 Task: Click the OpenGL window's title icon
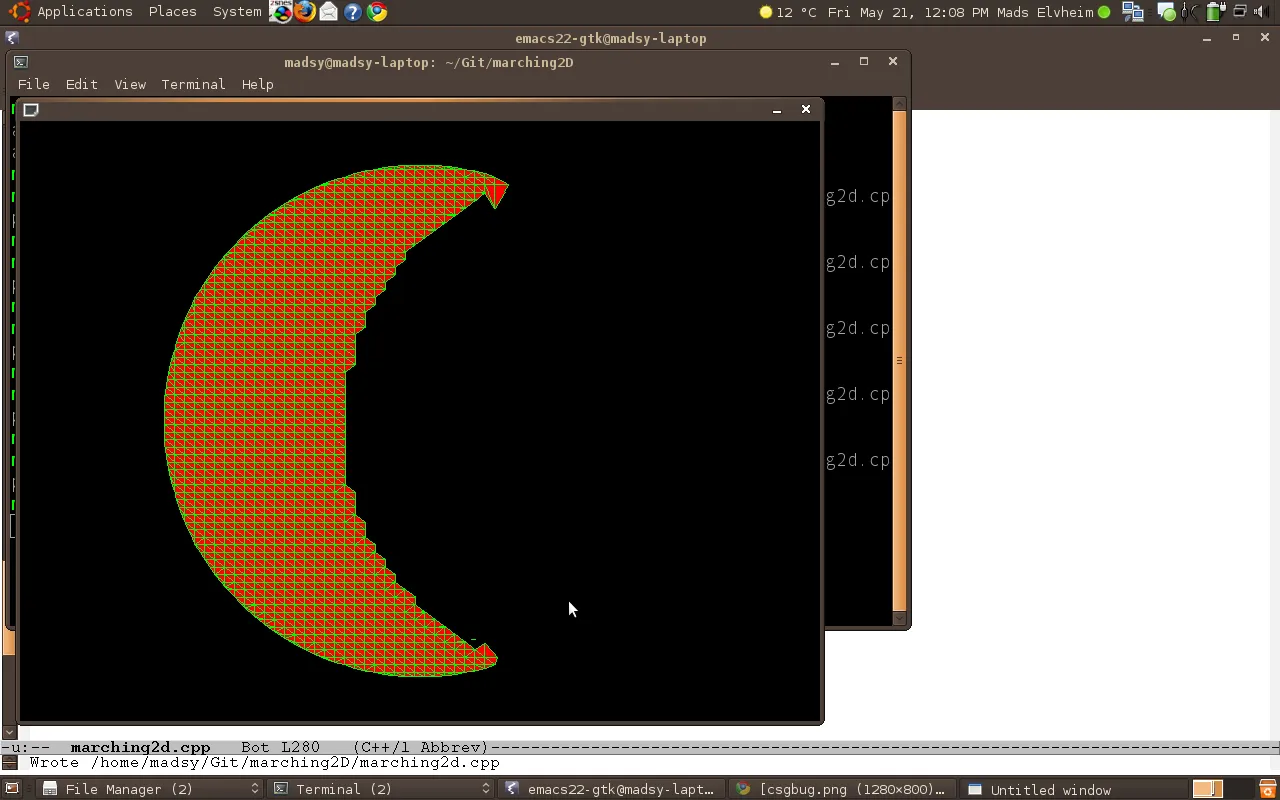[x=31, y=110]
